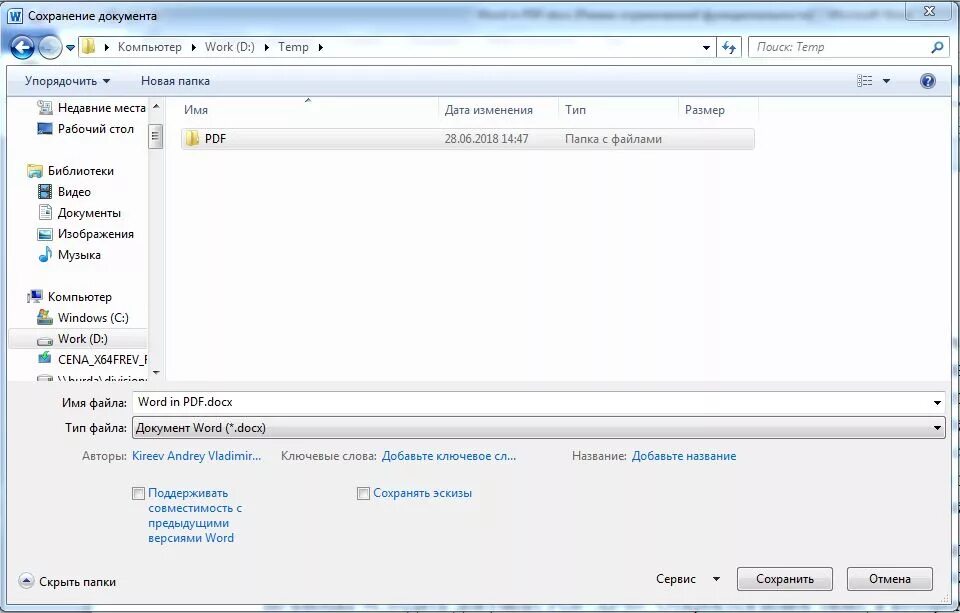This screenshot has width=960, height=613.
Task: Click the navigation pane scrollbar thumb
Action: coord(156,136)
